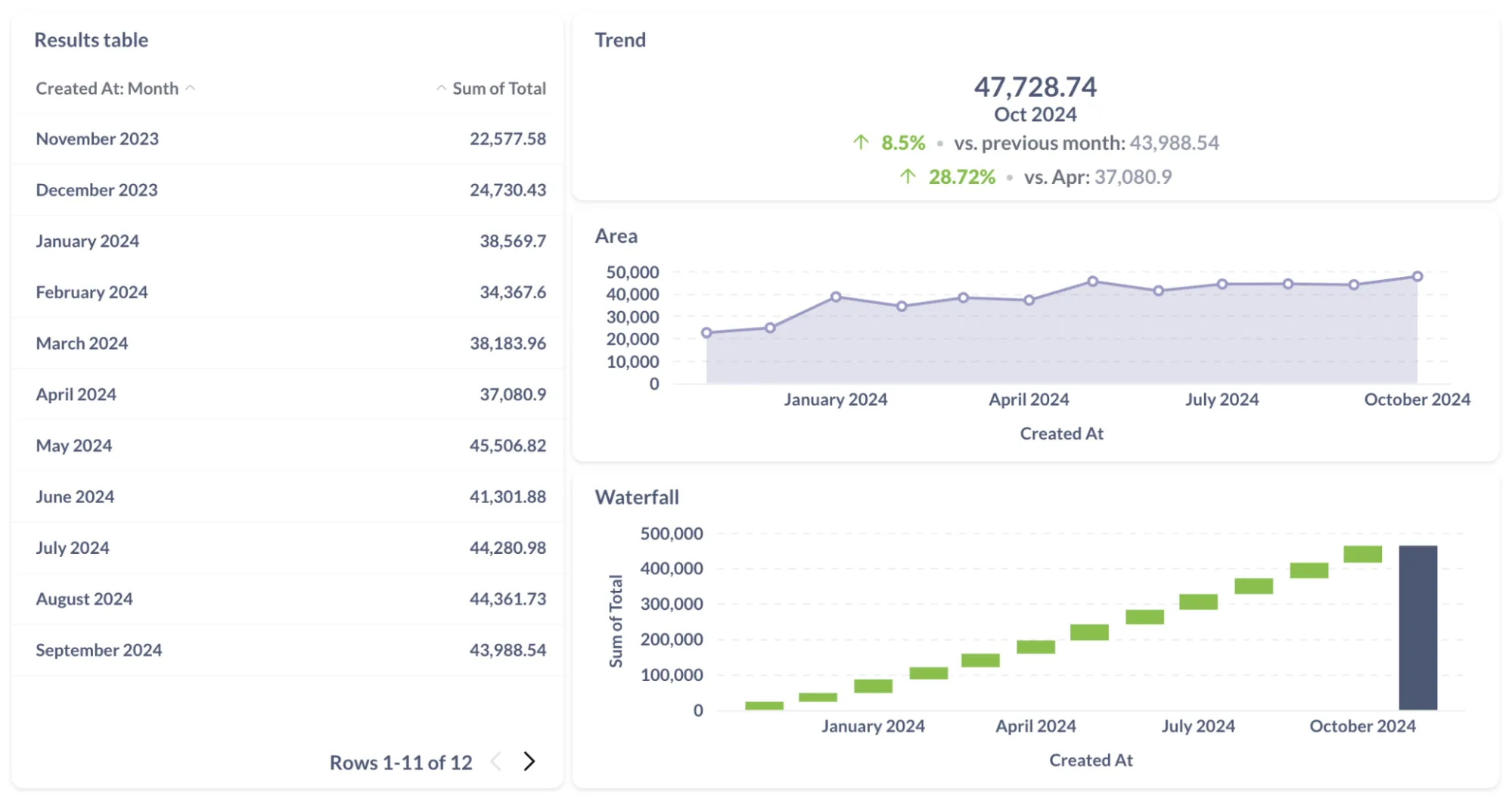This screenshot has height=799, width=1512.
Task: Click the 47,728.74 trend value
Action: (1034, 87)
